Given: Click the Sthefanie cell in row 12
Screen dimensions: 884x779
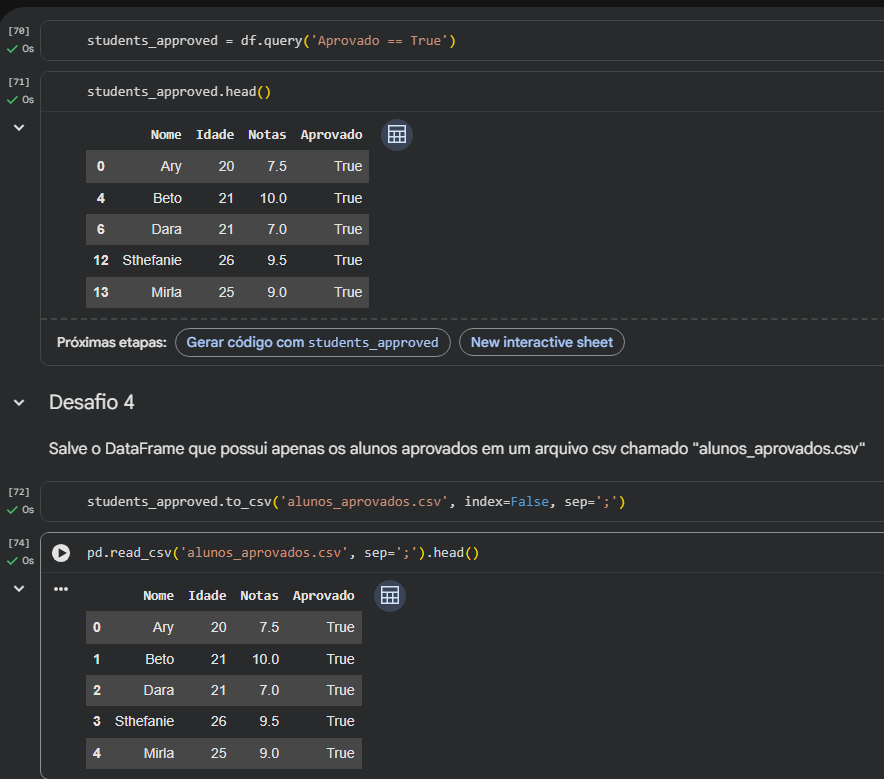Looking at the screenshot, I should (x=152, y=260).
